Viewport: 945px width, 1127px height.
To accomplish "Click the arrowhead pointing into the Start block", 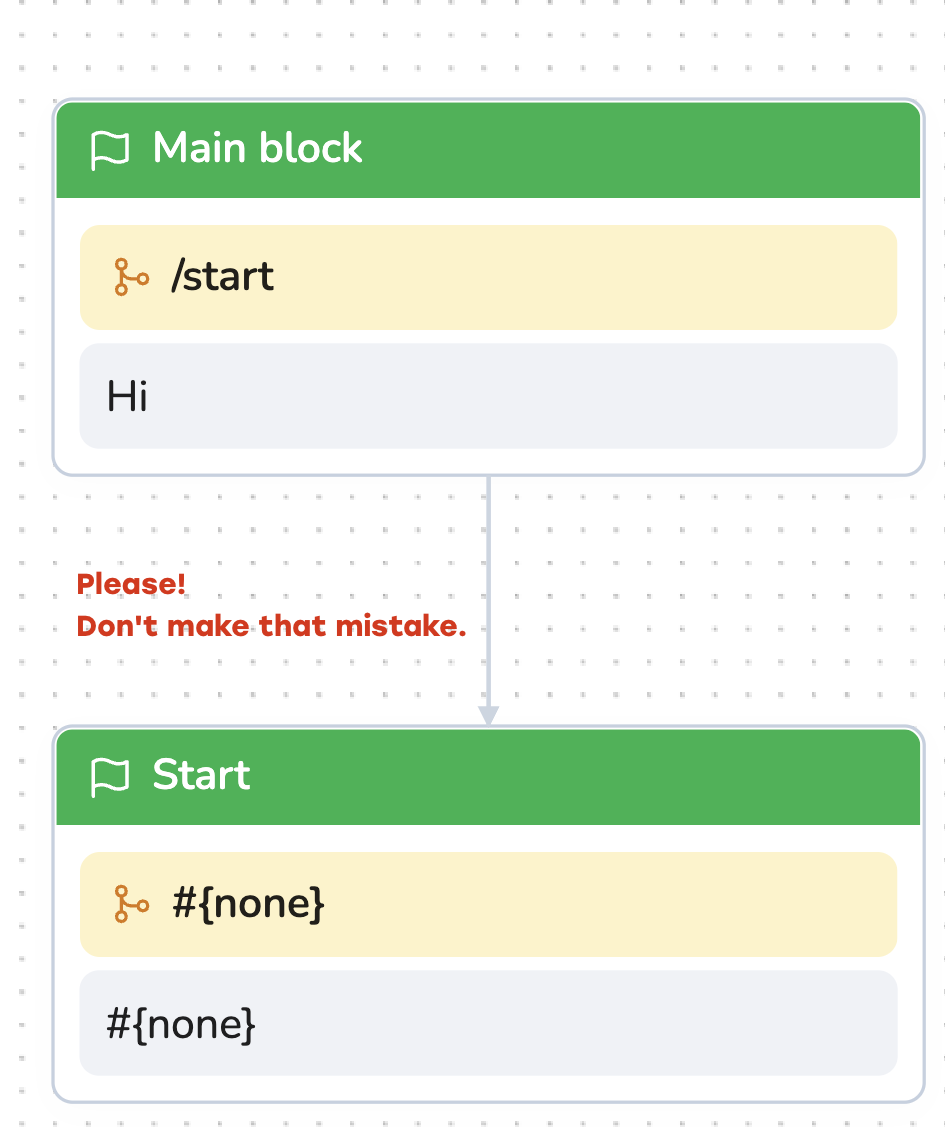I will tap(488, 716).
